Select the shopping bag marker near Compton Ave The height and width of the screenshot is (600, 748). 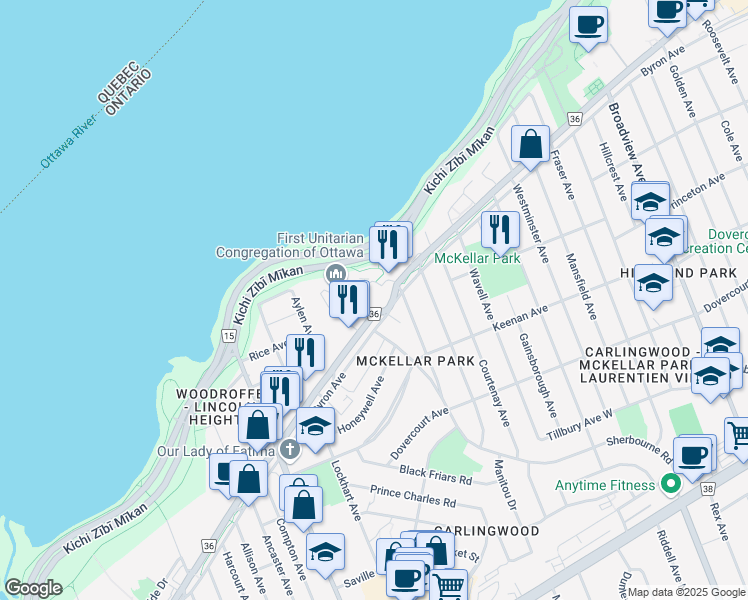coord(302,505)
